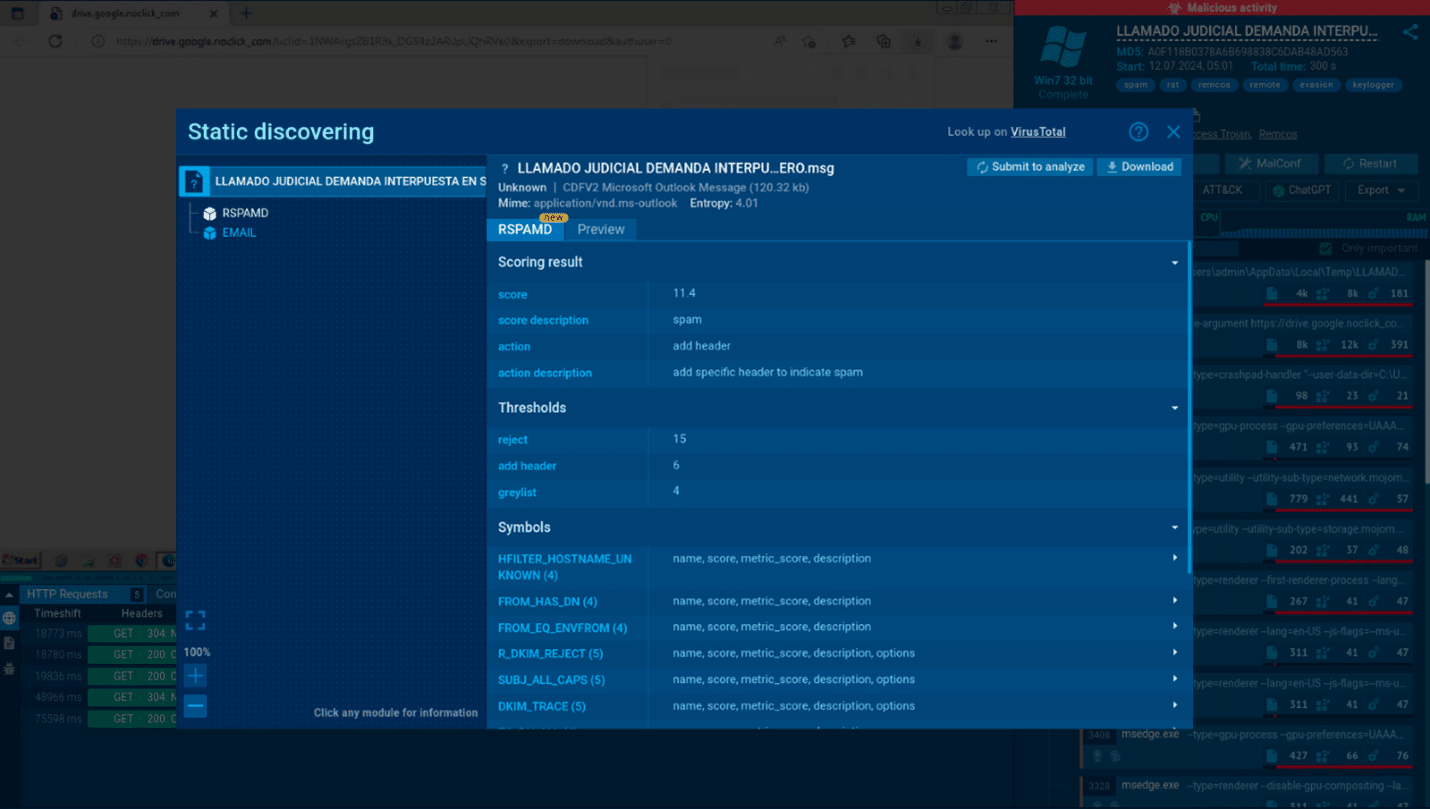Click the evasion tag
This screenshot has height=809, width=1430.
pyautogui.click(x=1316, y=85)
